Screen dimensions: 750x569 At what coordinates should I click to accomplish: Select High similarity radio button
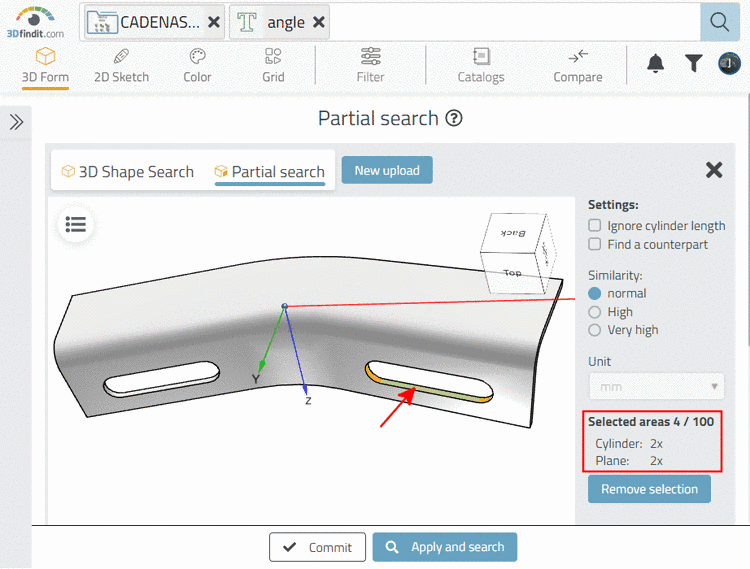(x=595, y=312)
